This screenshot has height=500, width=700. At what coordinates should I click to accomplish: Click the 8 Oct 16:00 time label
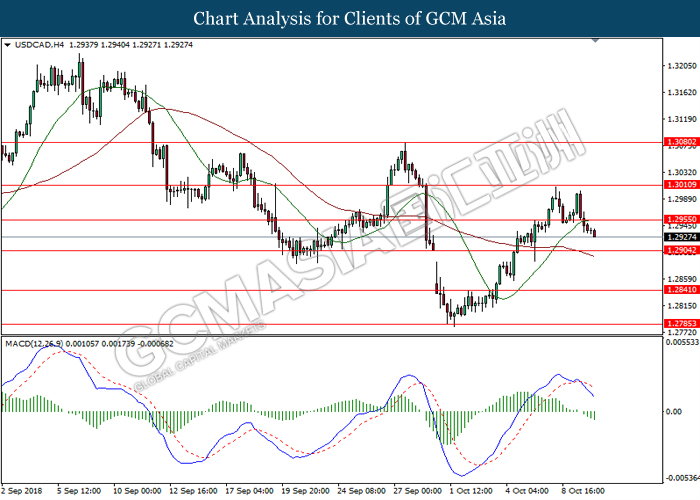[x=583, y=491]
